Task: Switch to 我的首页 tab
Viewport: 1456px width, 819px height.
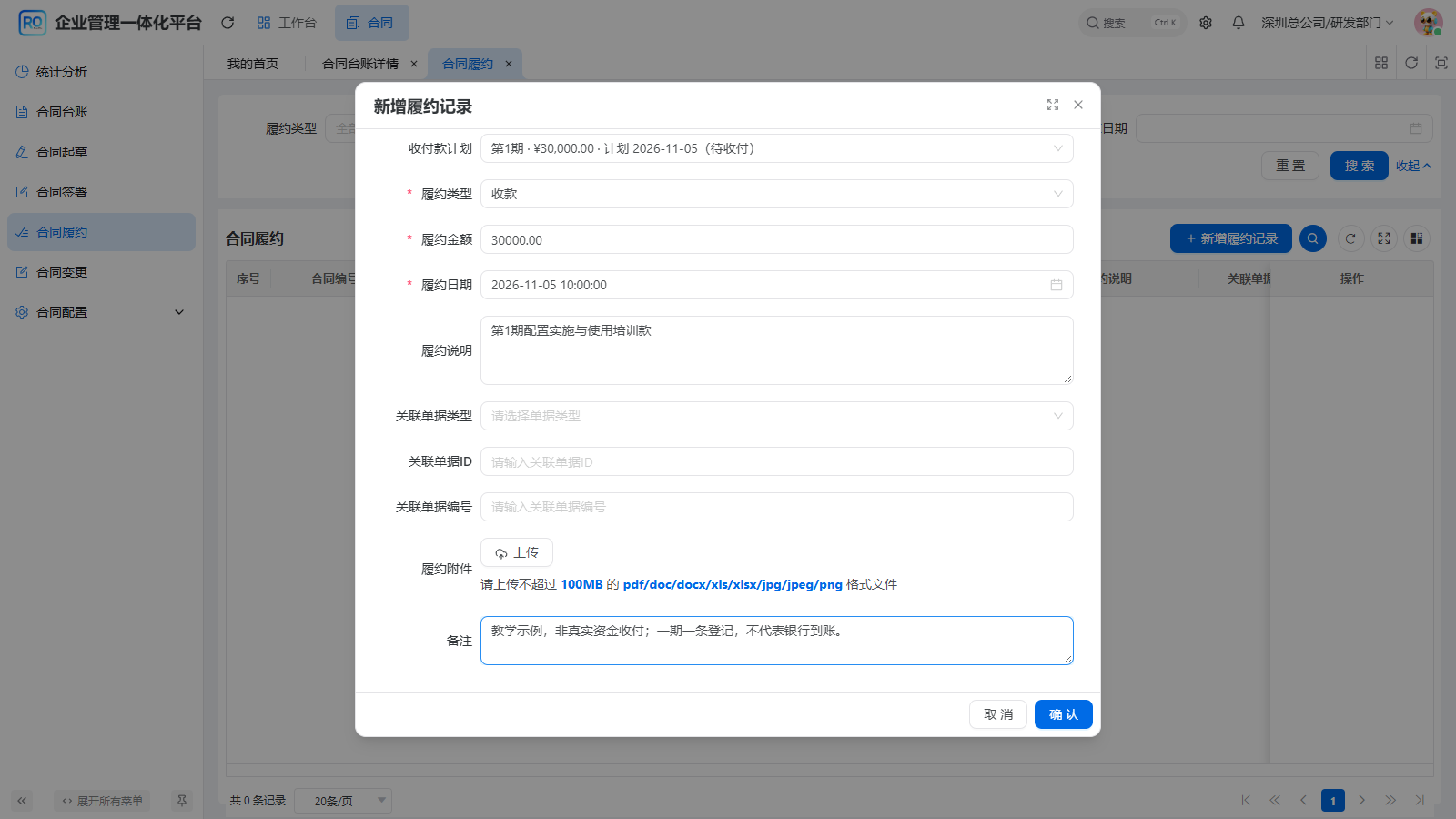Action: (x=253, y=64)
